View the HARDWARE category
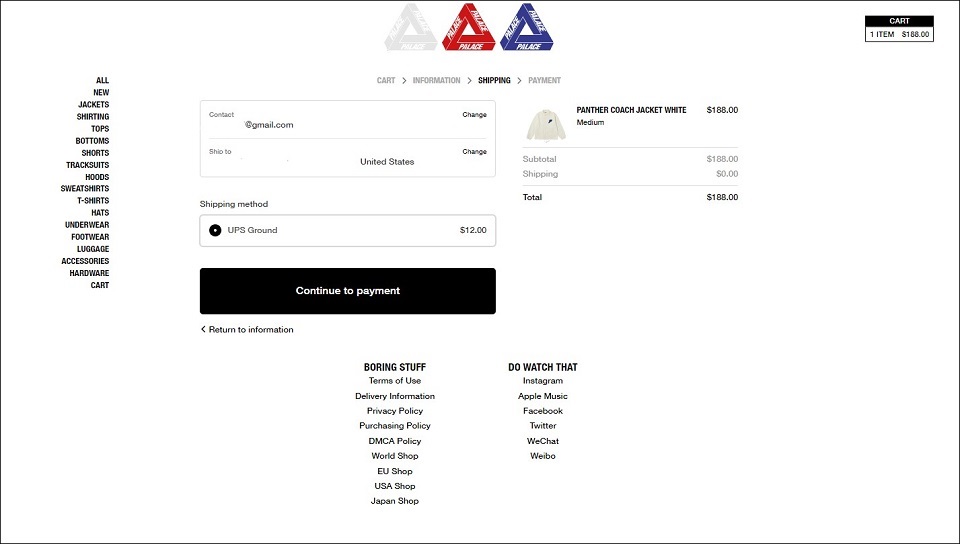Screen dimensions: 960x544 click(89, 273)
